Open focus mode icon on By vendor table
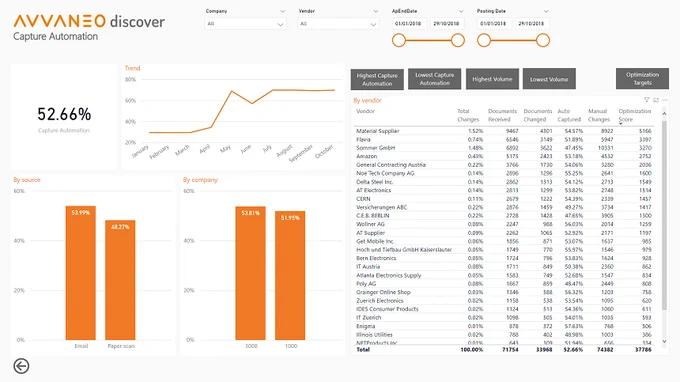The width and height of the screenshot is (680, 382). point(656,100)
